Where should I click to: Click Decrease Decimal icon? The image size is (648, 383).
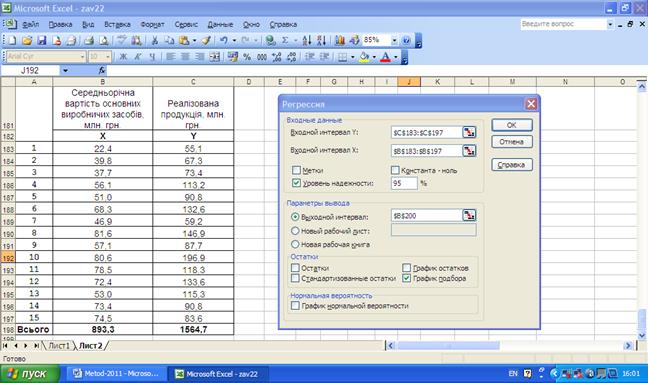click(291, 57)
